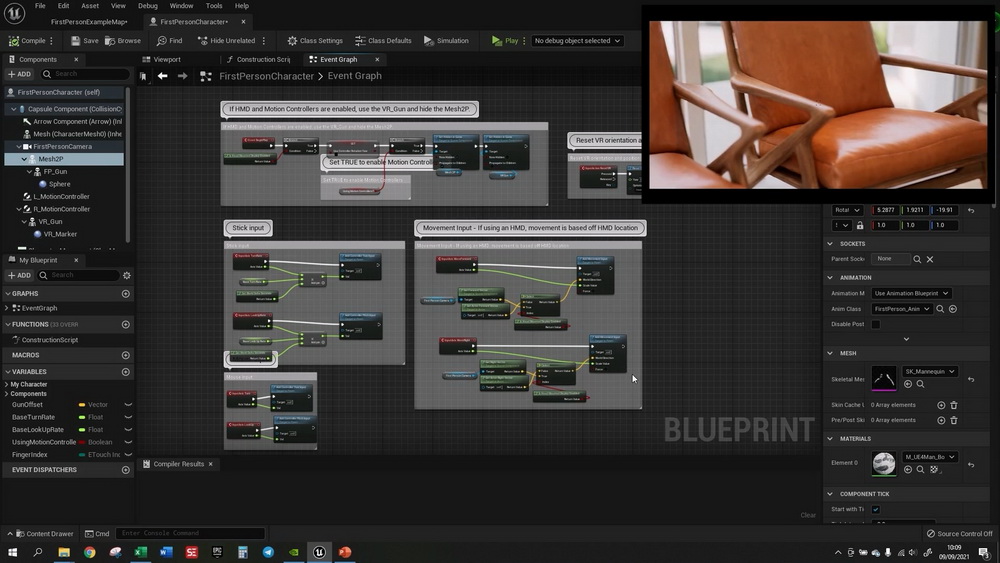This screenshot has width=1000, height=563.
Task: Save the blueprint
Action: [85, 41]
